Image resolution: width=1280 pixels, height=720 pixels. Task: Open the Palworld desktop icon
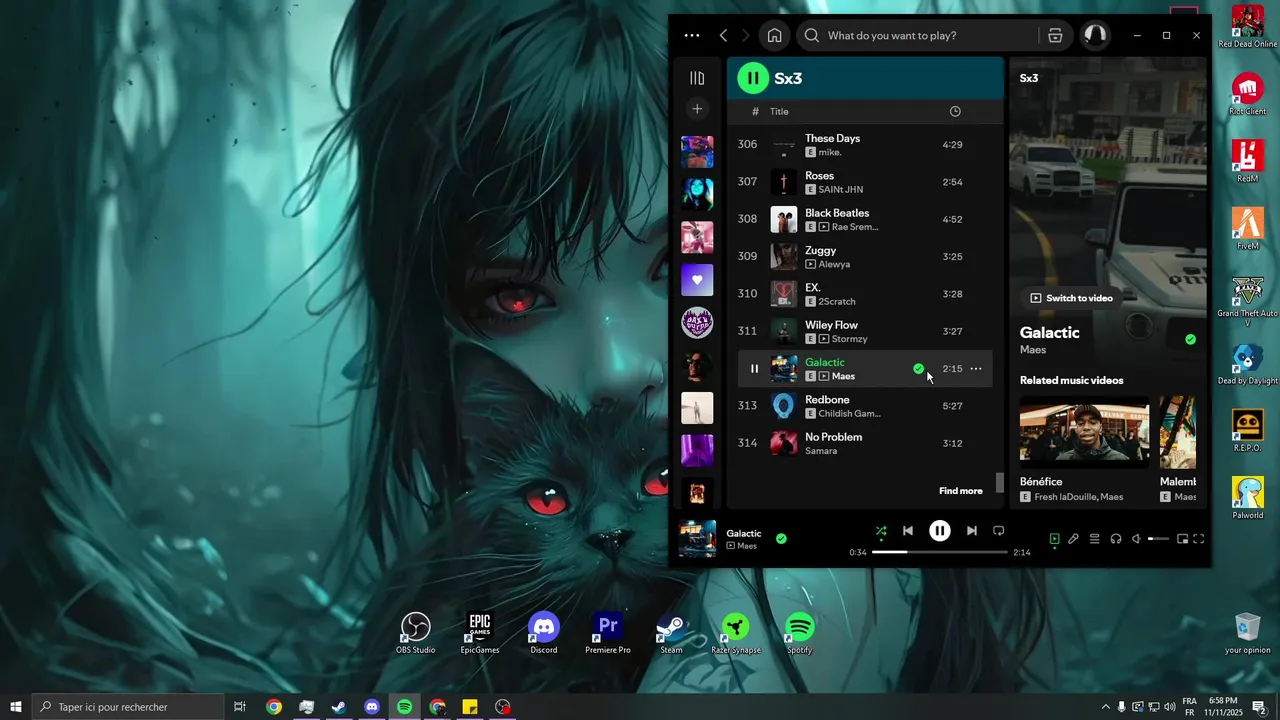point(1248,498)
